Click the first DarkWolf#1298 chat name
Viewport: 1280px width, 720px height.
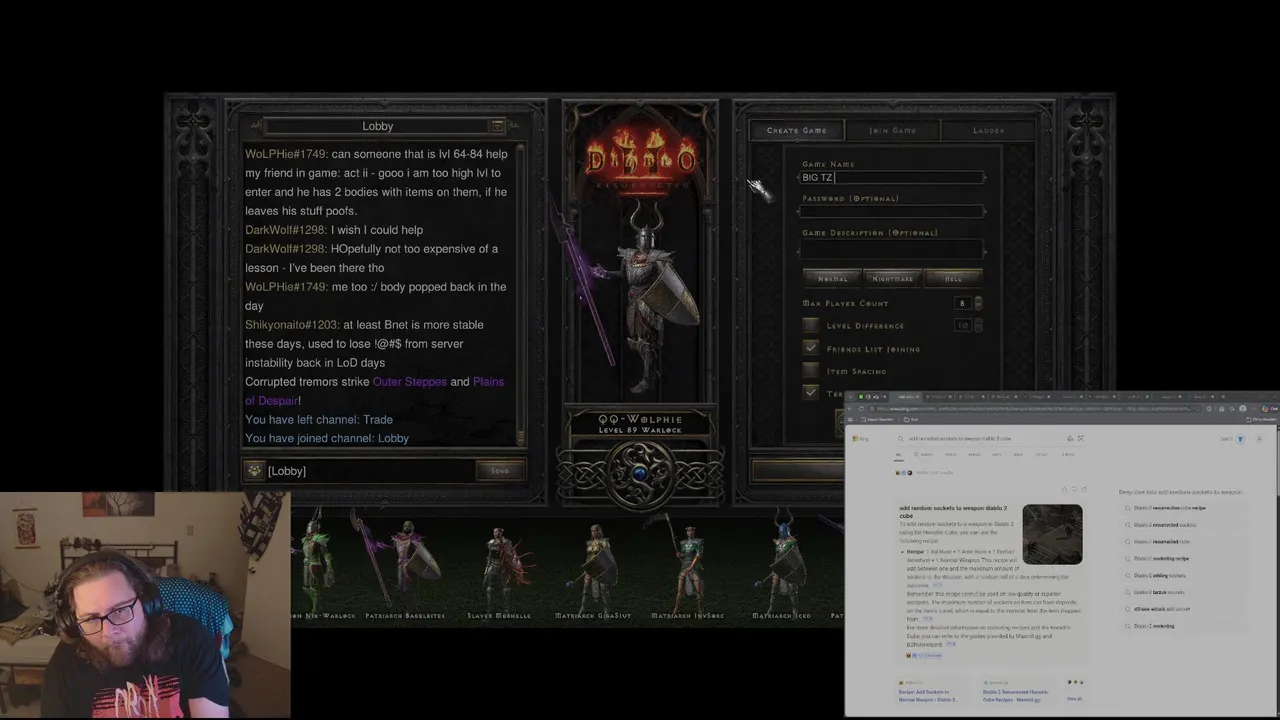(285, 230)
